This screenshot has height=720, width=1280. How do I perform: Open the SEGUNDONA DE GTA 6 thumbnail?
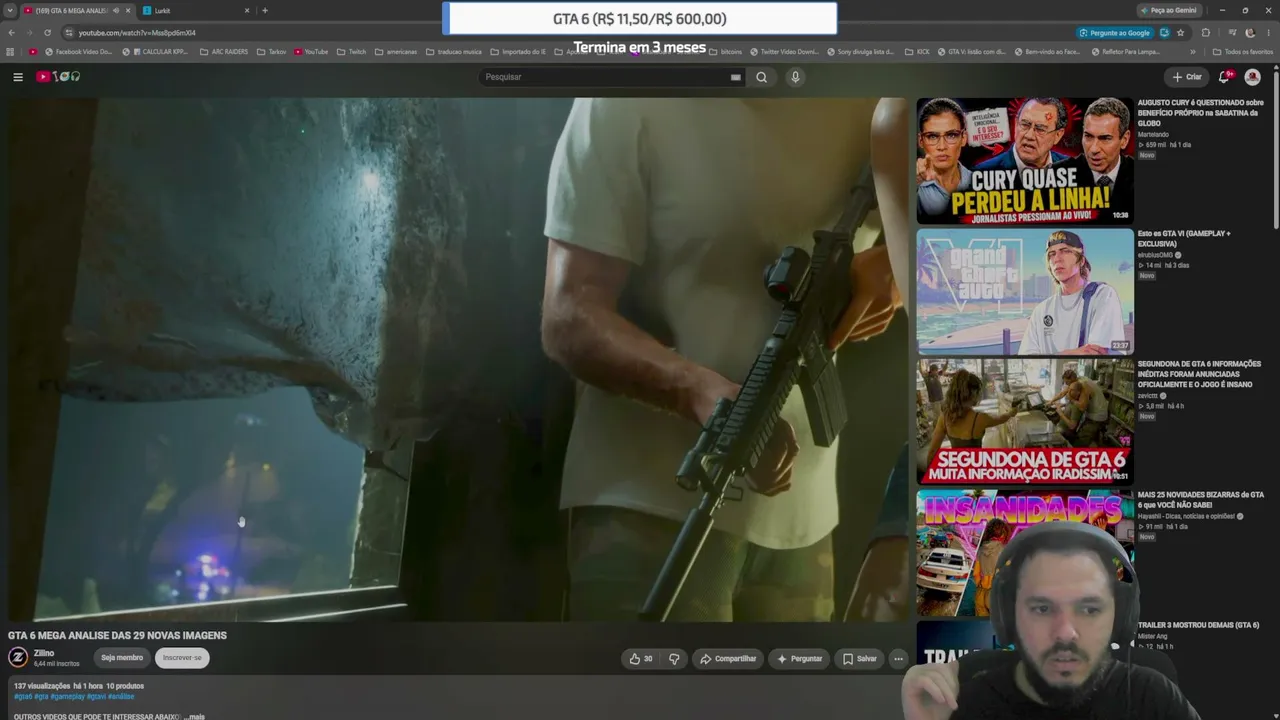tap(1025, 421)
